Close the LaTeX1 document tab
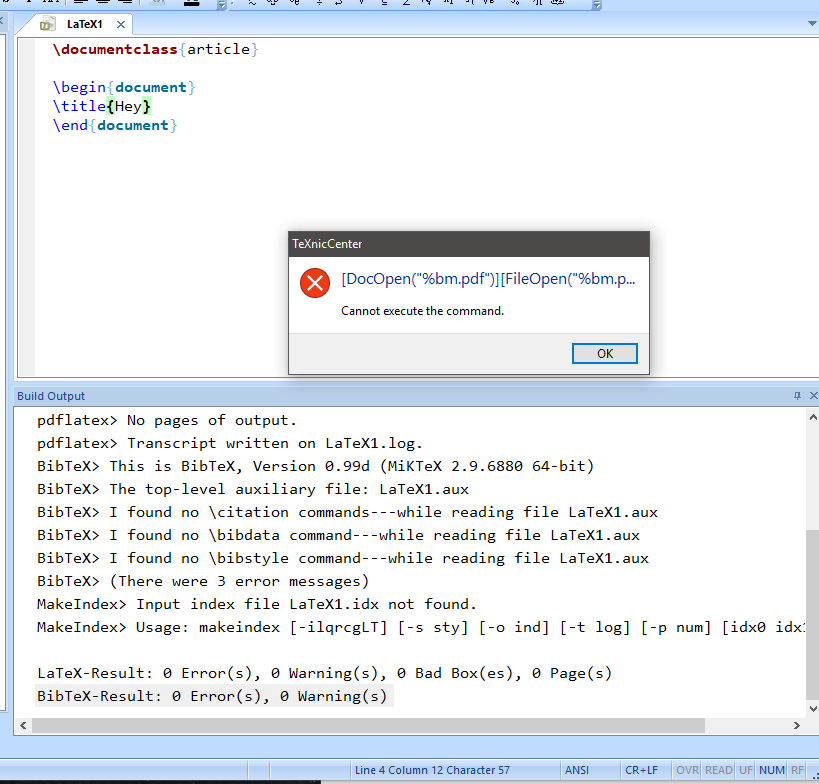819x784 pixels. coord(122,24)
